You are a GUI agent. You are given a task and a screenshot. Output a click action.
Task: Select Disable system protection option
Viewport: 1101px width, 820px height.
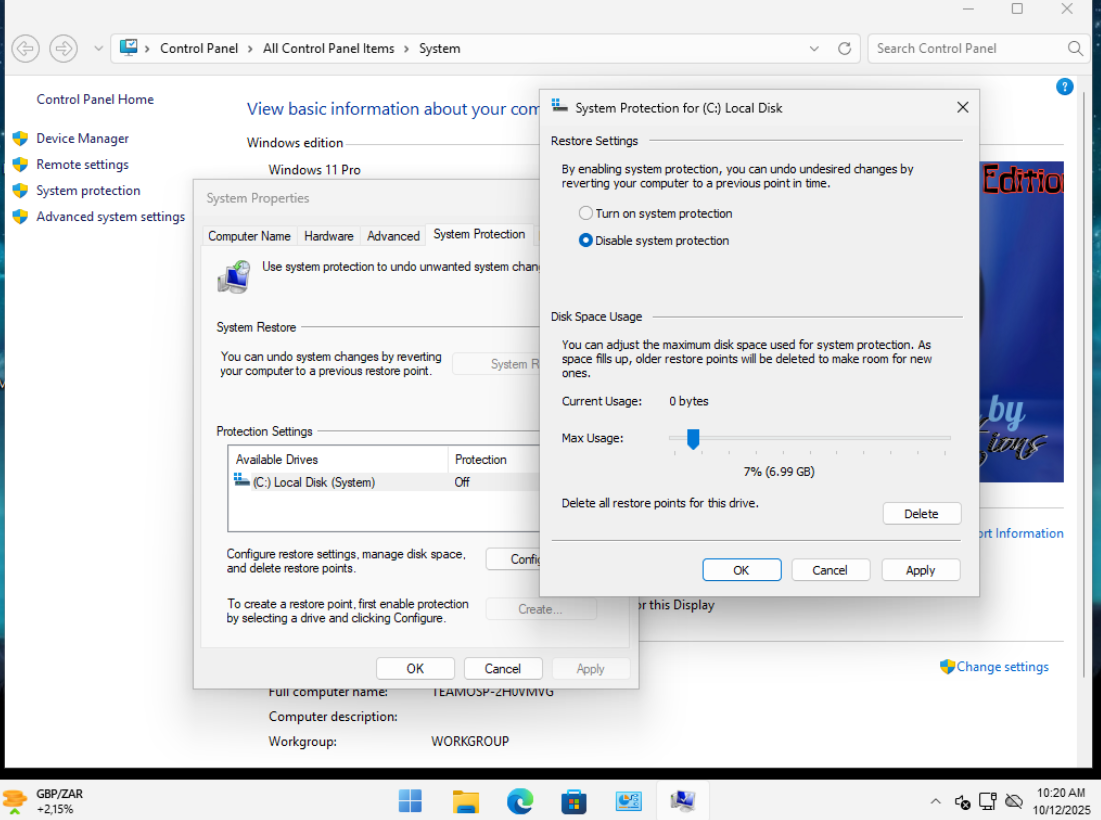tap(586, 240)
